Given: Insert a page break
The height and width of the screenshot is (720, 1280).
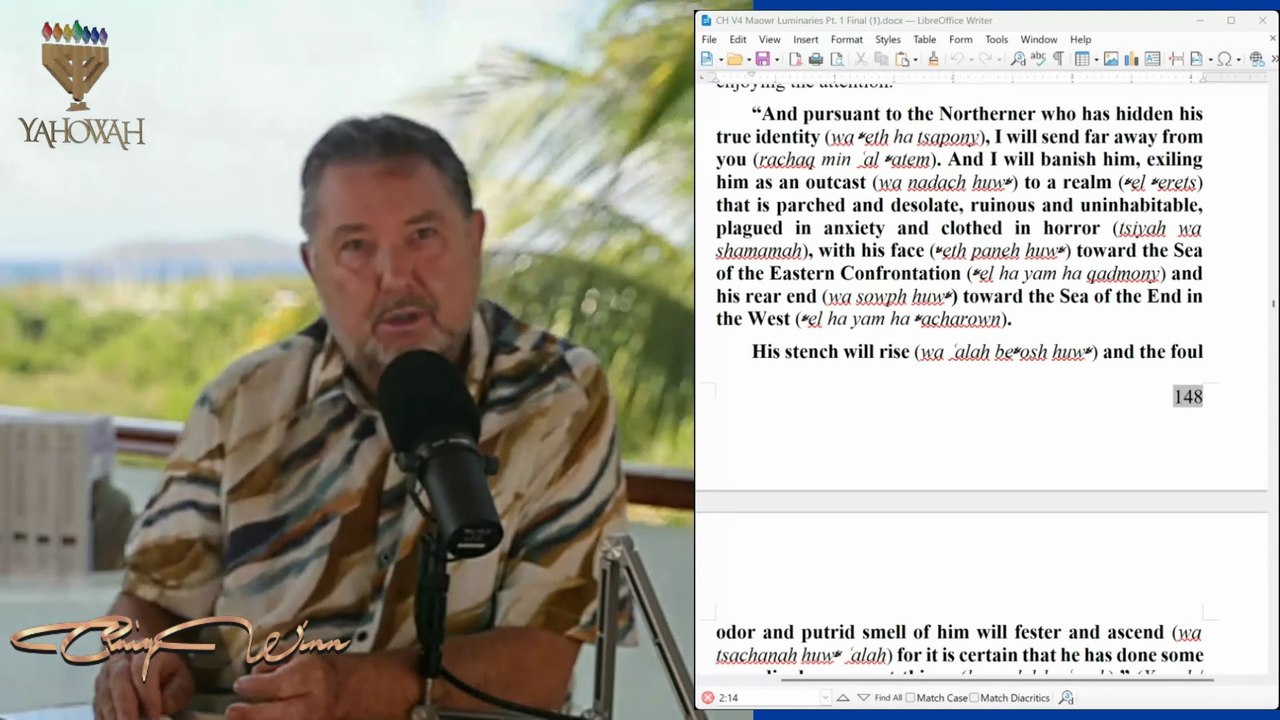Looking at the screenshot, I should tap(1176, 59).
